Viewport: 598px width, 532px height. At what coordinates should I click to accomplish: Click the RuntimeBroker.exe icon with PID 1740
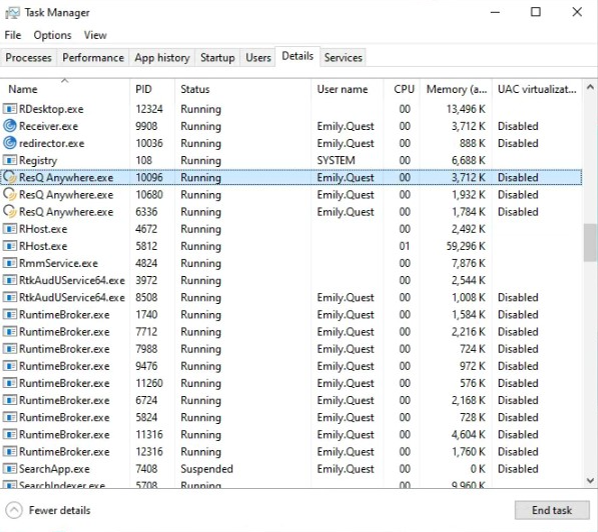(x=10, y=315)
